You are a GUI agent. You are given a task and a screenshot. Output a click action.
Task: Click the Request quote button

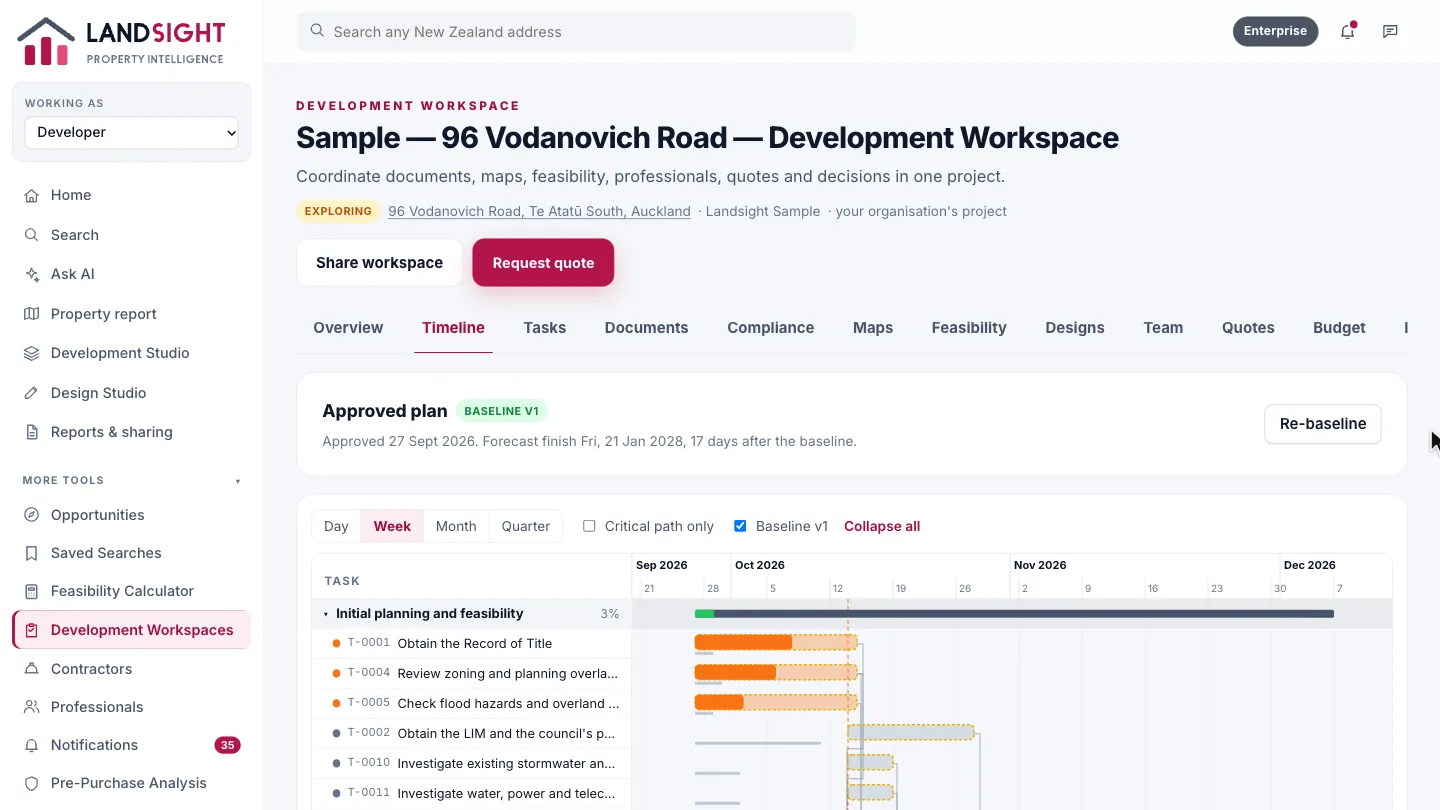pyautogui.click(x=543, y=263)
